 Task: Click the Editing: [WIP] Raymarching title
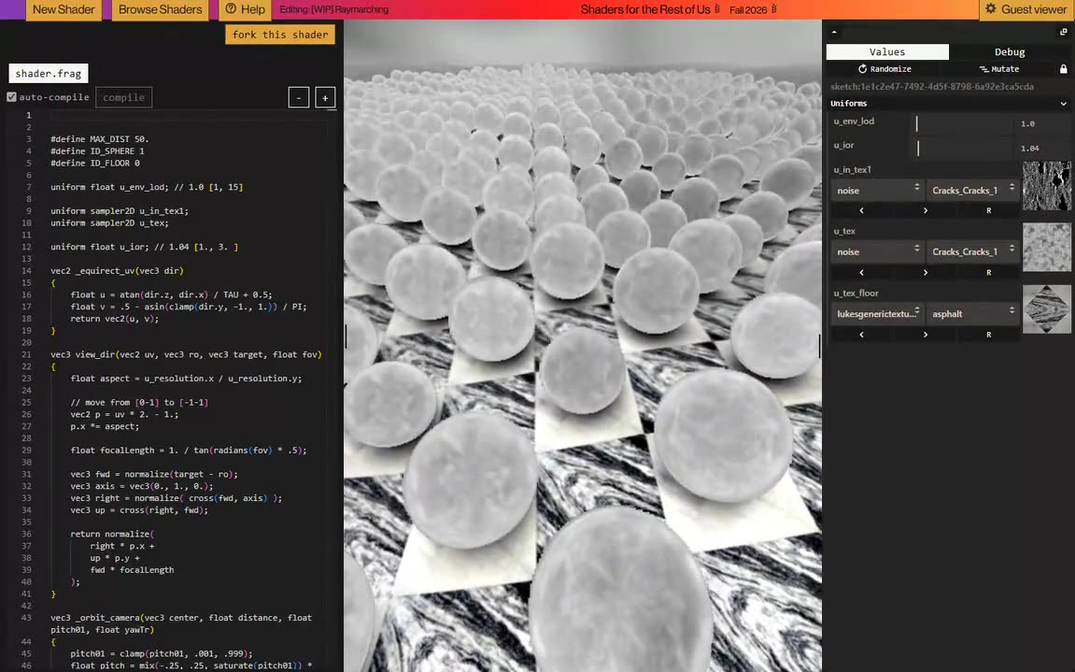coord(334,10)
